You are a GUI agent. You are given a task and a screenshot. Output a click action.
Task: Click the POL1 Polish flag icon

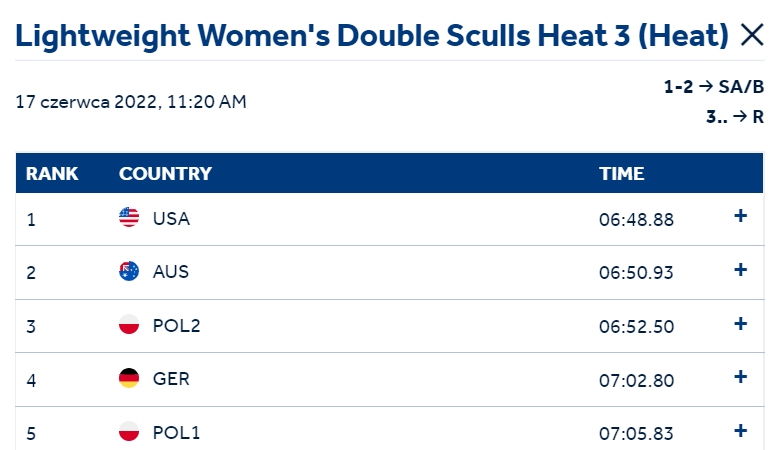(x=129, y=431)
